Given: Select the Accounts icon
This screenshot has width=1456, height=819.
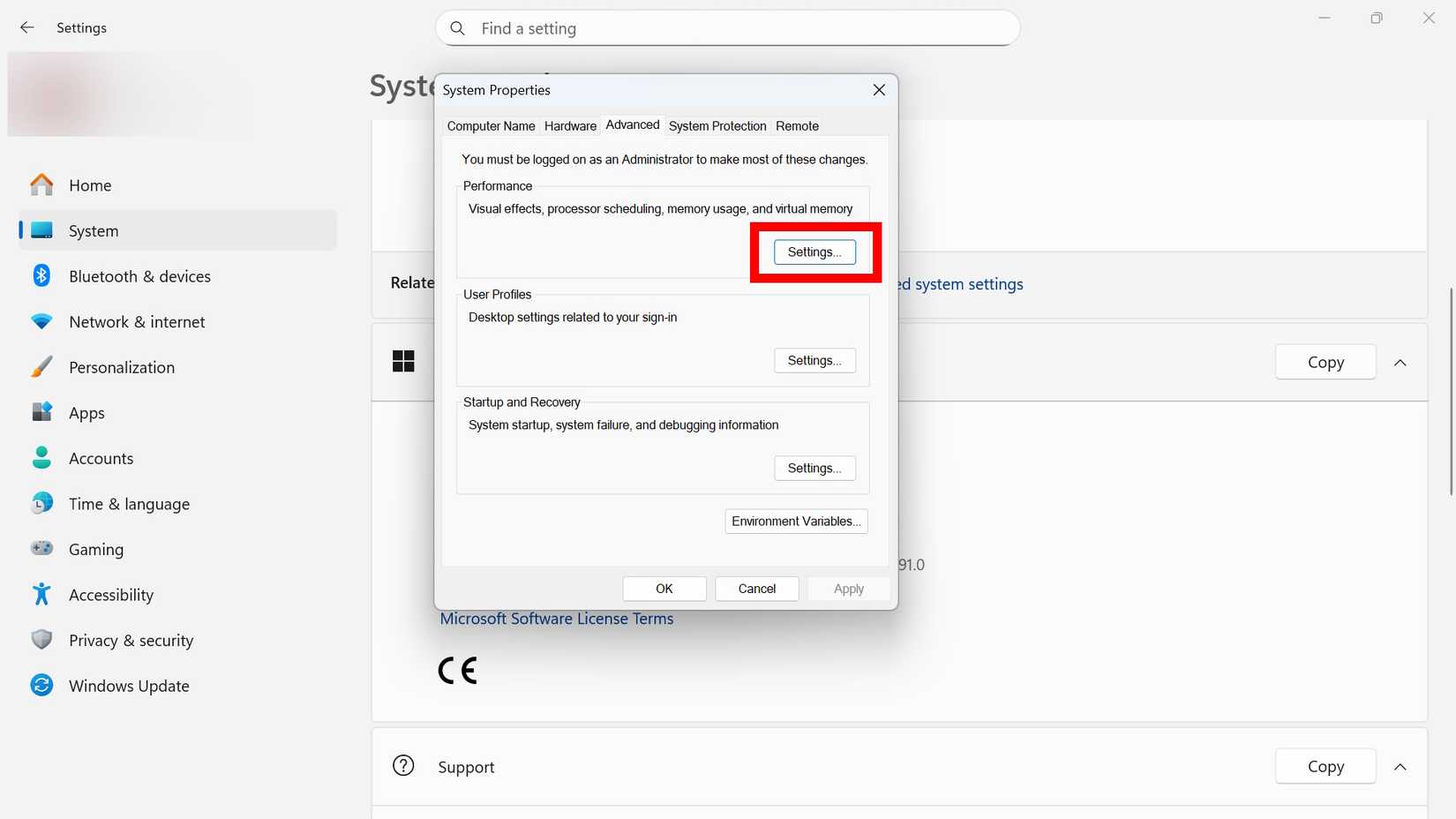Looking at the screenshot, I should 41,458.
